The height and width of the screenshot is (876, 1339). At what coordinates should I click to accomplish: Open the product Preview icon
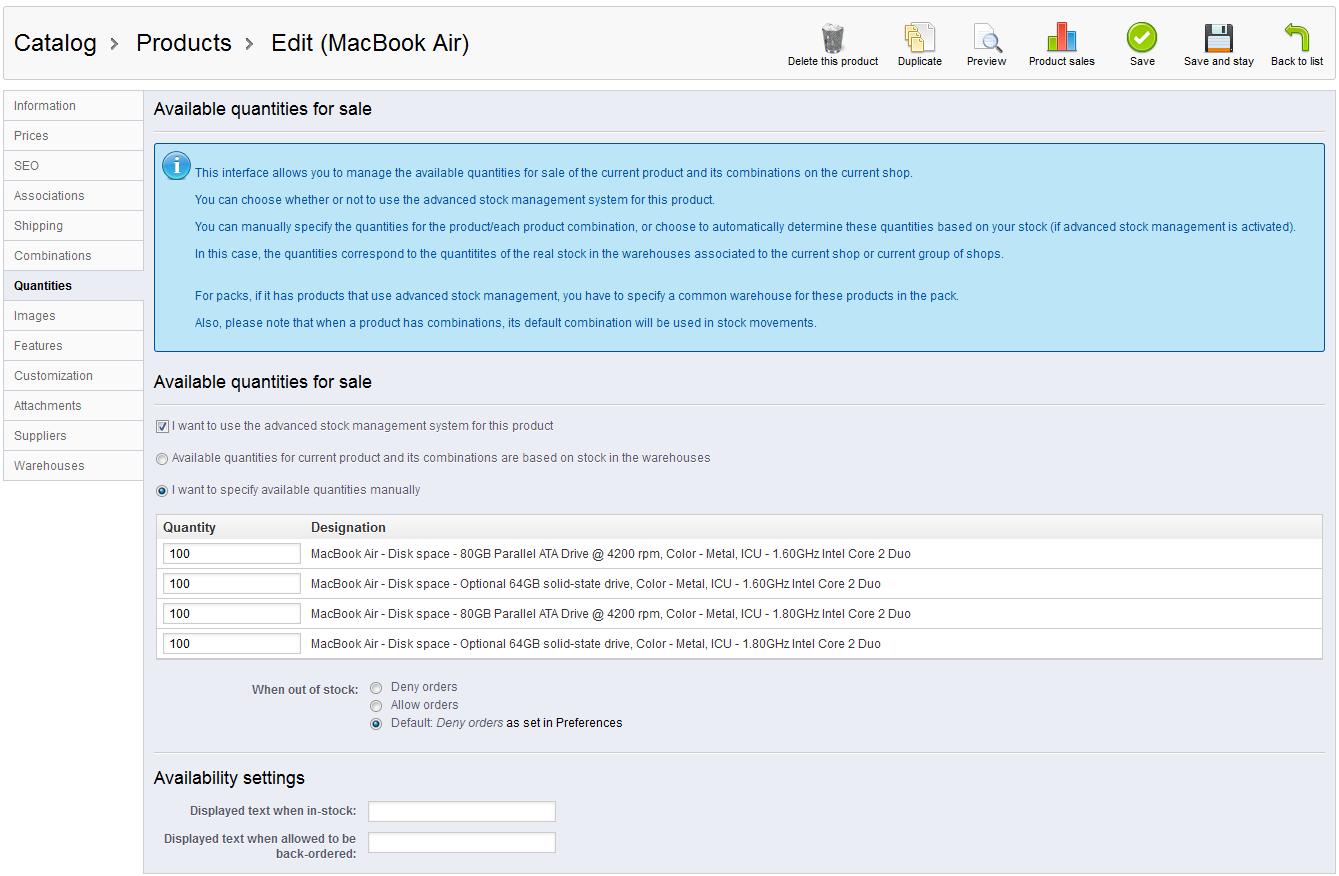pyautogui.click(x=986, y=39)
